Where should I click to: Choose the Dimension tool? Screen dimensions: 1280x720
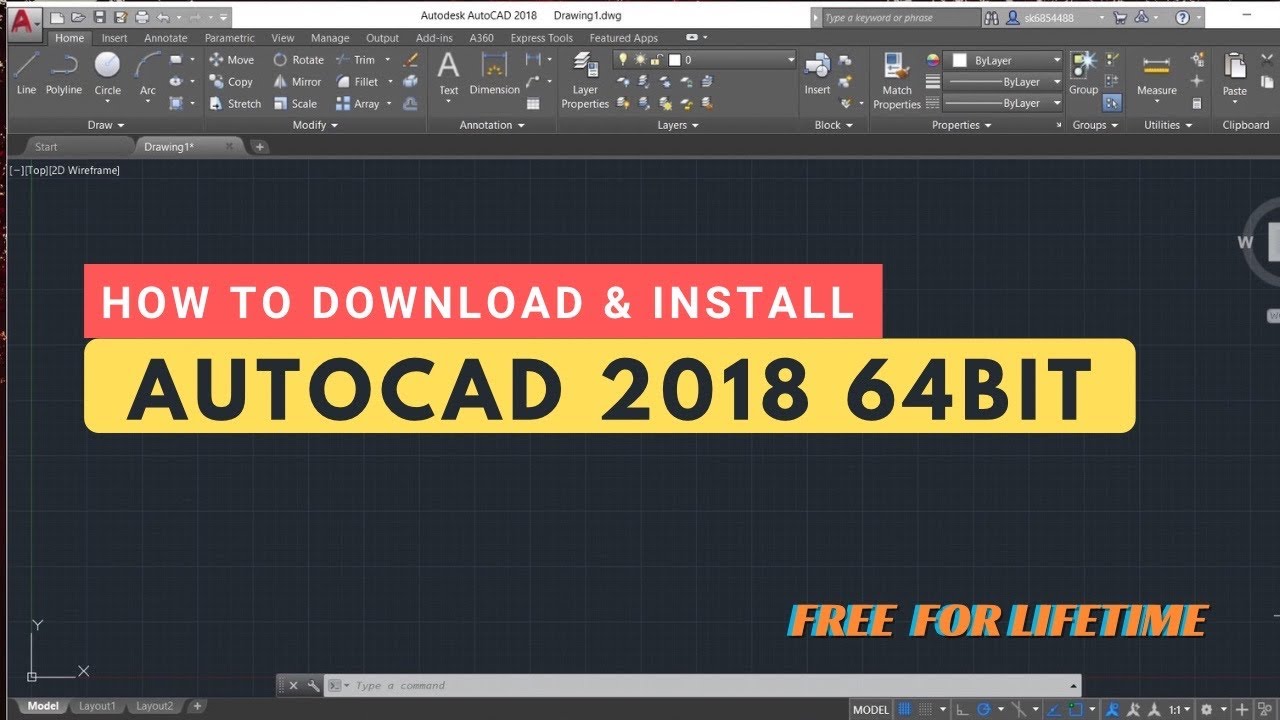tap(495, 74)
